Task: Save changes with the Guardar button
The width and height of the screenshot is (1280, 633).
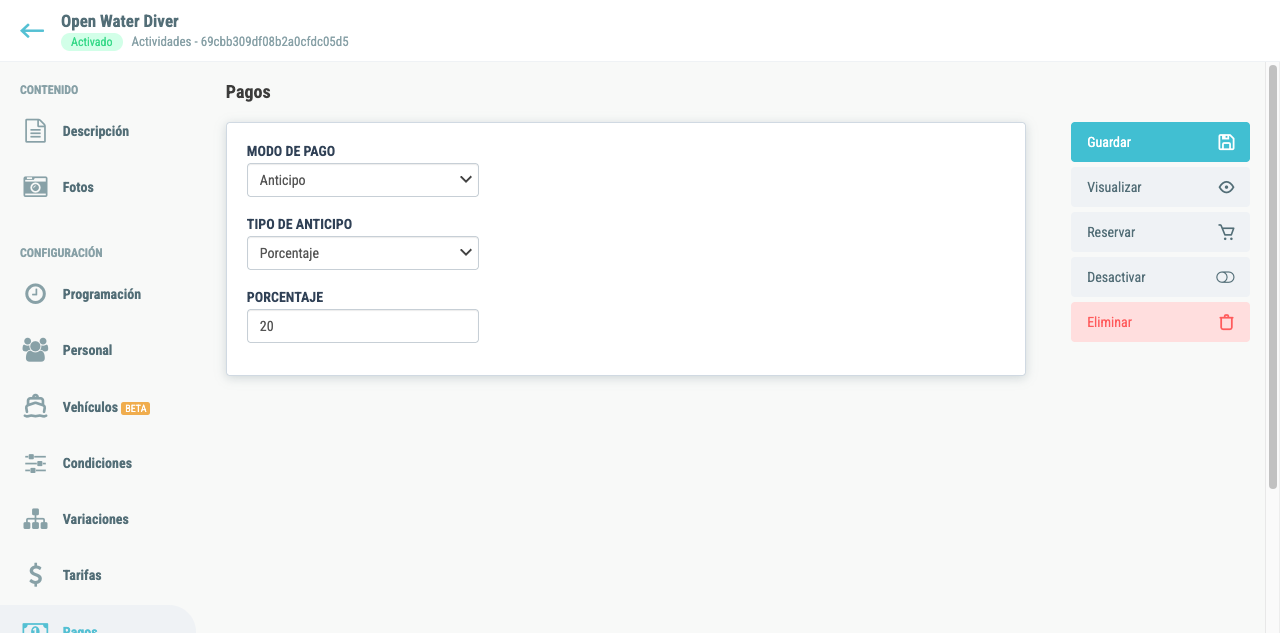Action: pos(1160,142)
